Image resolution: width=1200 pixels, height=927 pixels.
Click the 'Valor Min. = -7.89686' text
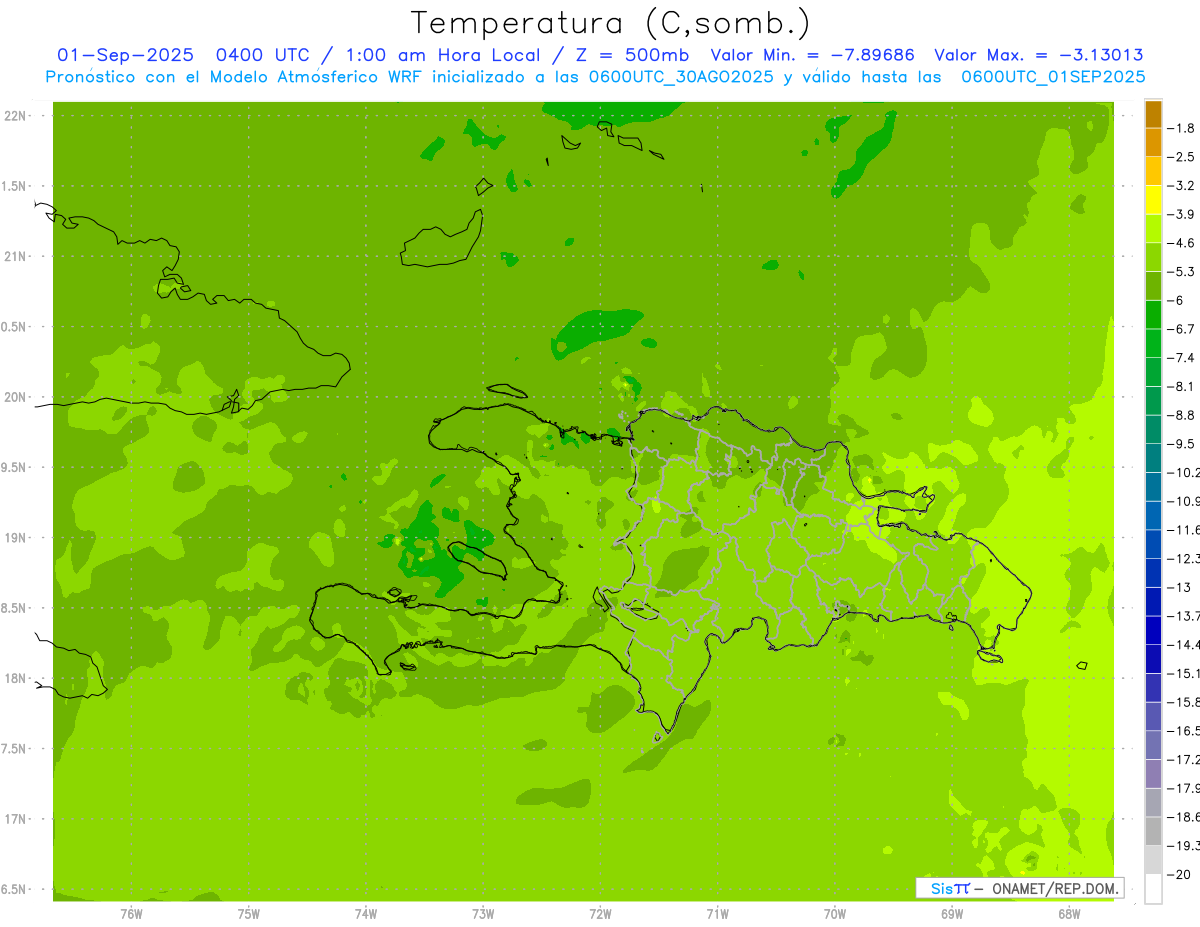point(812,55)
